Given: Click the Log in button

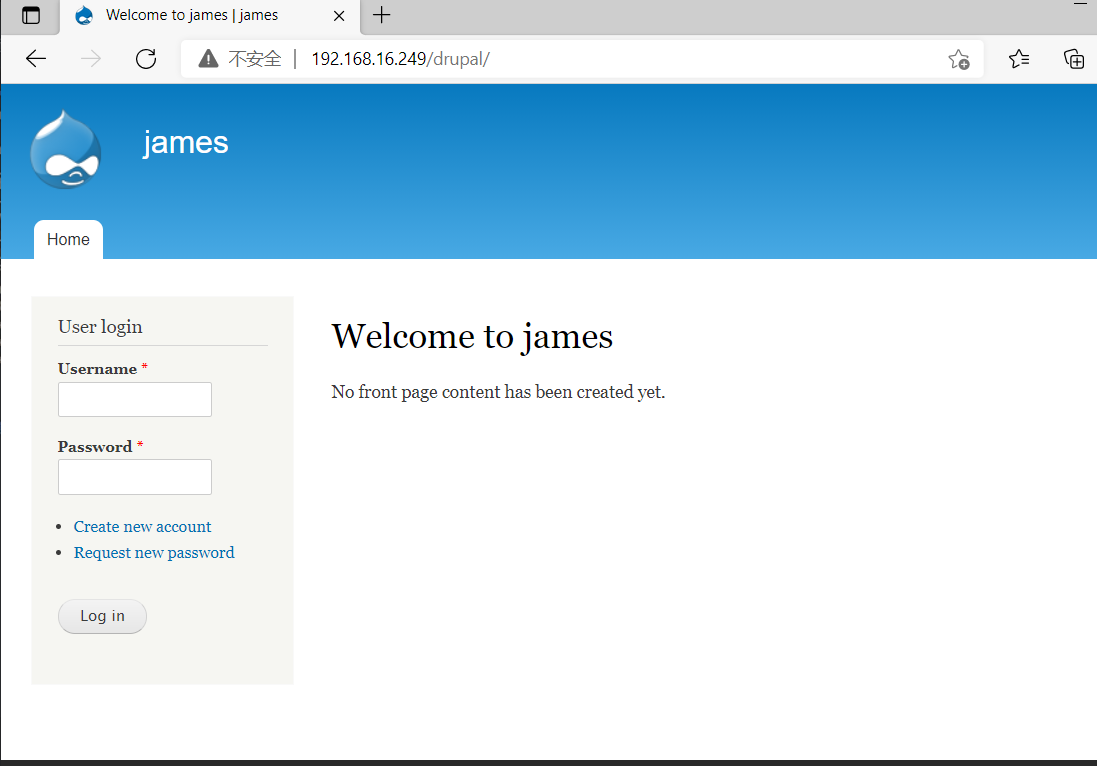Looking at the screenshot, I should coord(102,616).
